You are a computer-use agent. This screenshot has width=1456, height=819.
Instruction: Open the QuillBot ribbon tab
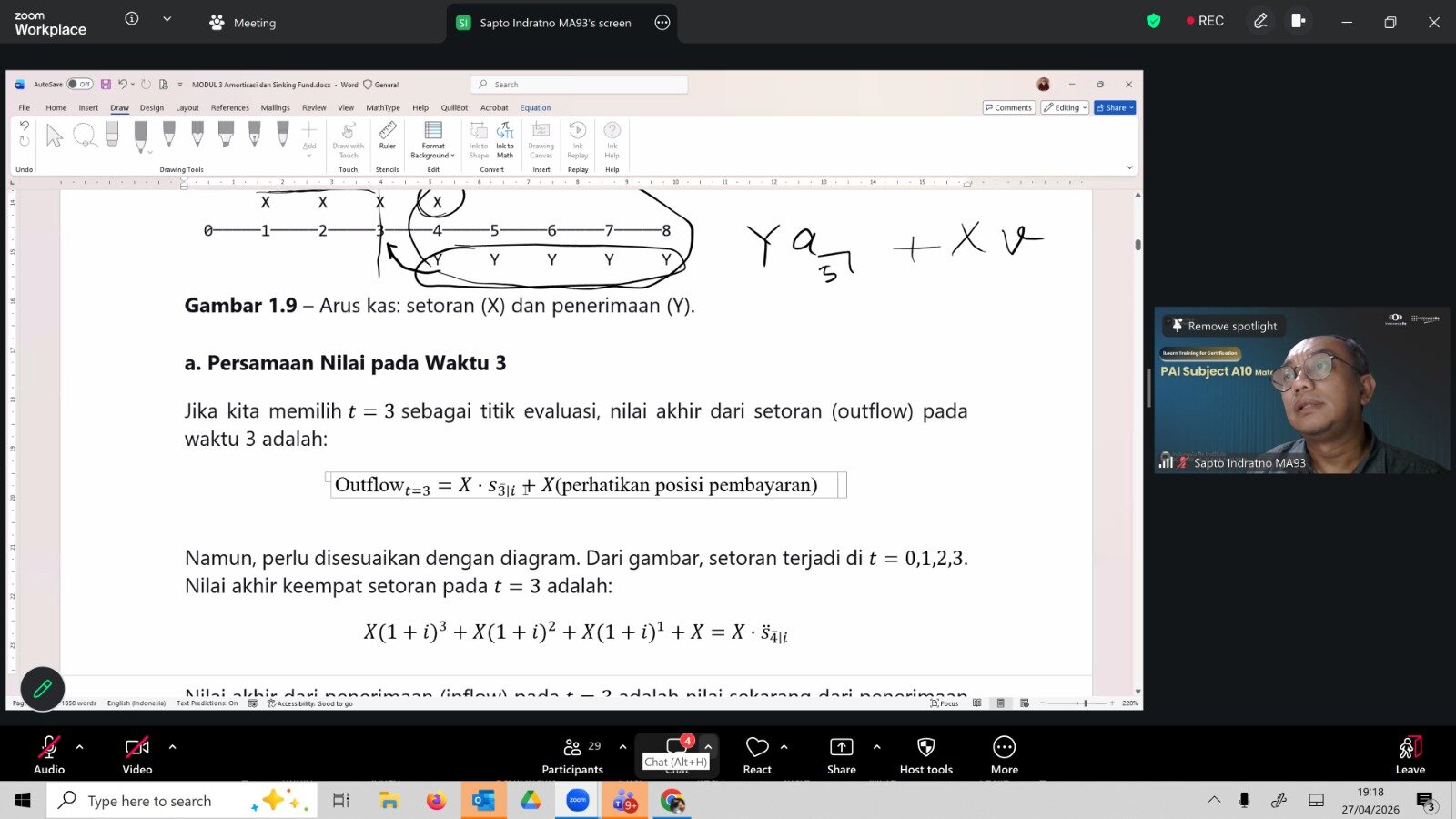pyautogui.click(x=454, y=108)
